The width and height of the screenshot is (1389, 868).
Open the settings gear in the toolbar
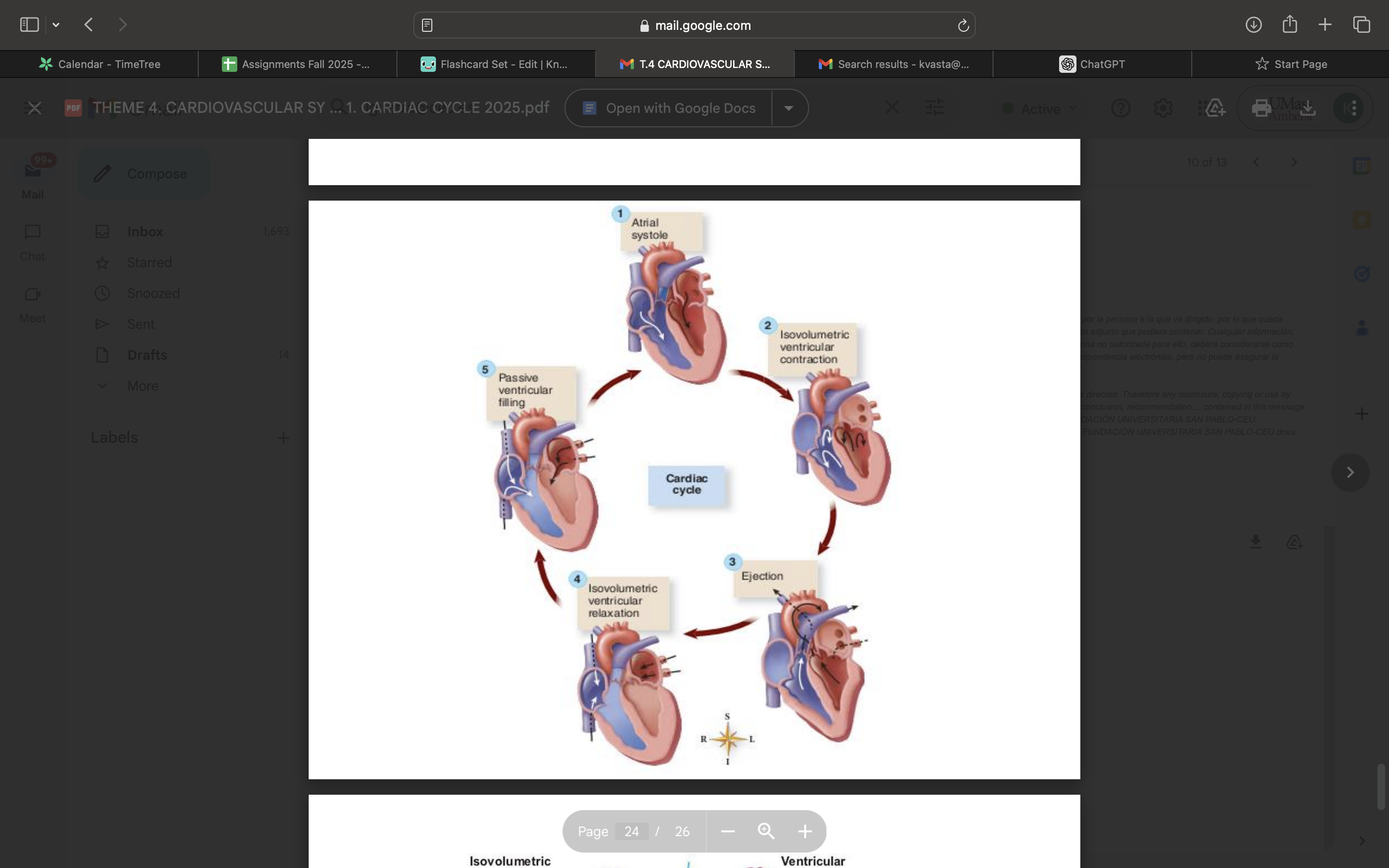1163,108
